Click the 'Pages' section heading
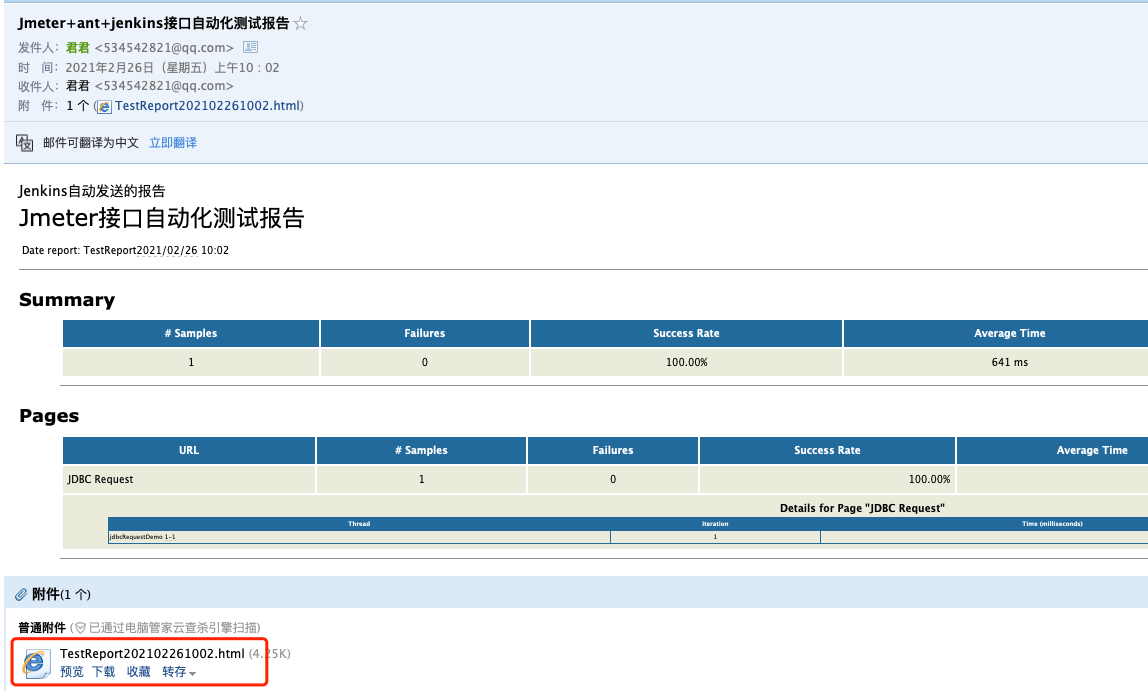The width and height of the screenshot is (1148, 691). (x=49, y=416)
